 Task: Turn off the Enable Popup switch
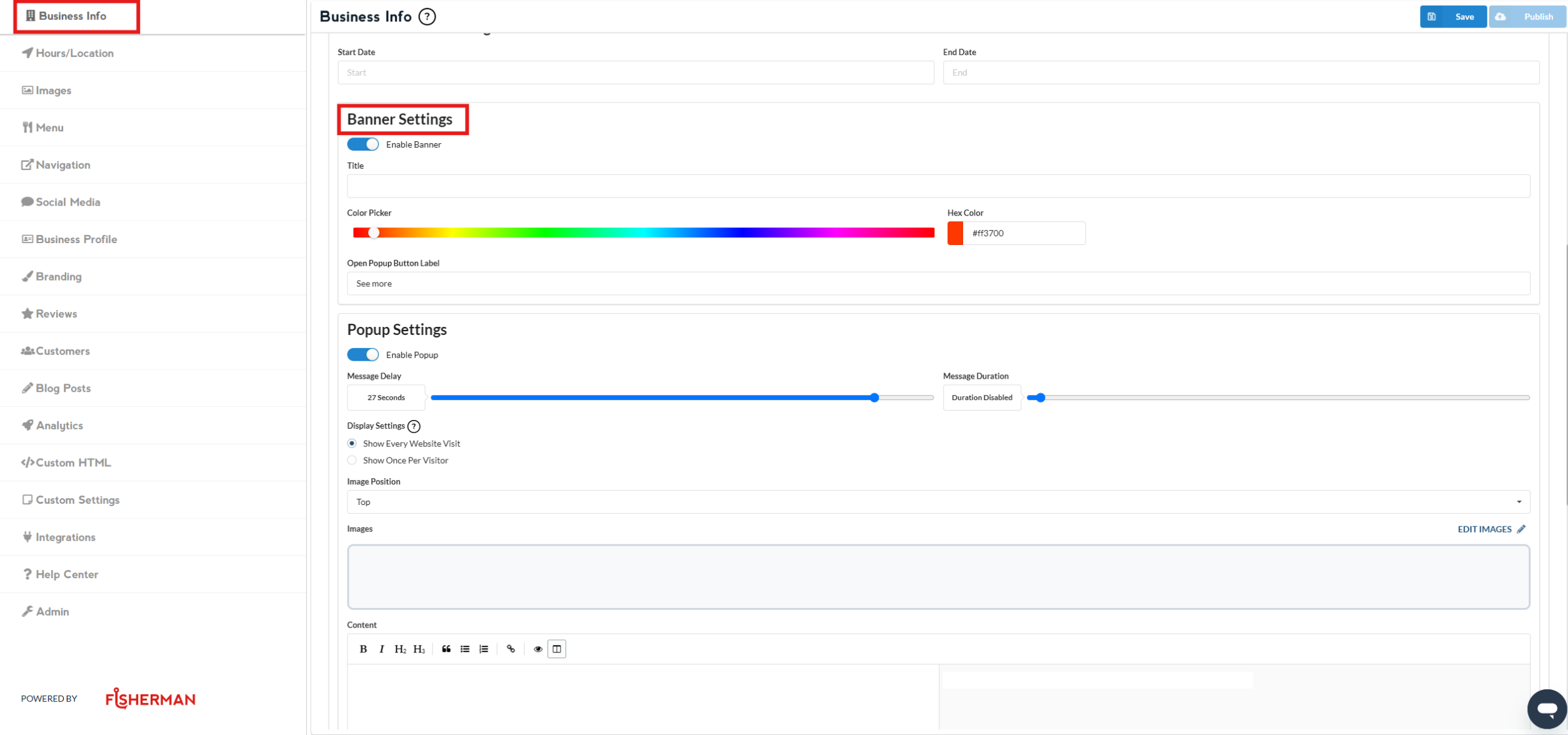(363, 355)
